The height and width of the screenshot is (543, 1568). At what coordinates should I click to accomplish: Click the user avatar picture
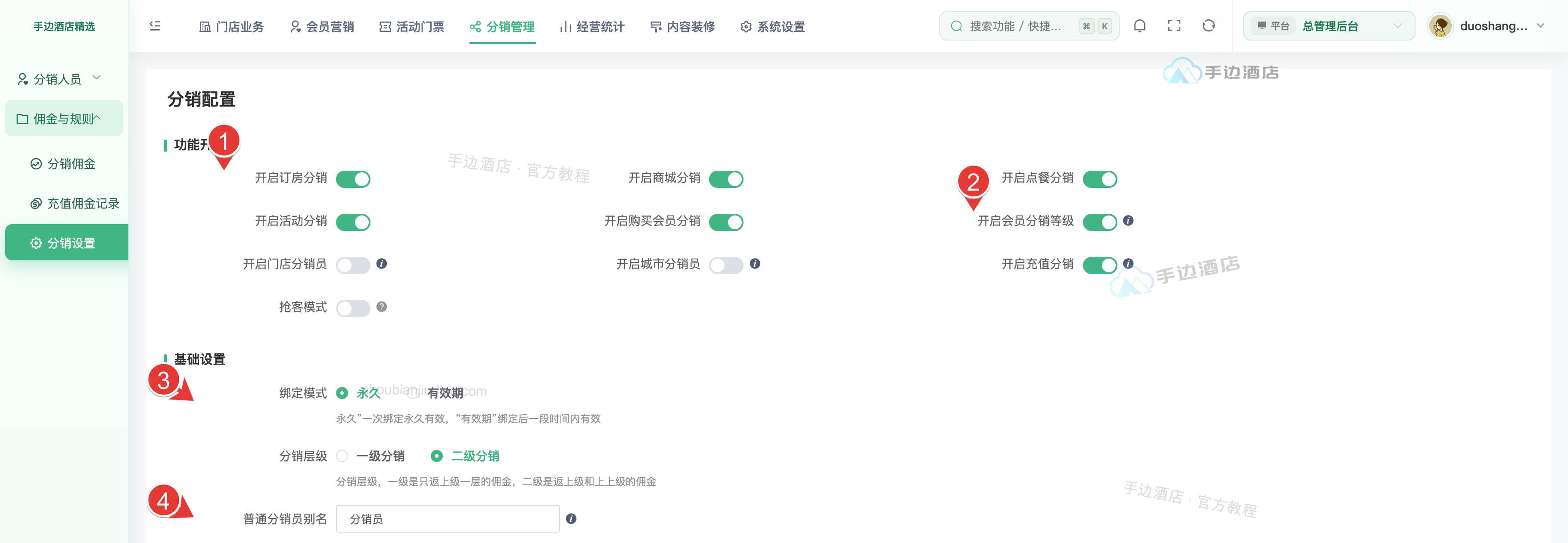[1440, 26]
